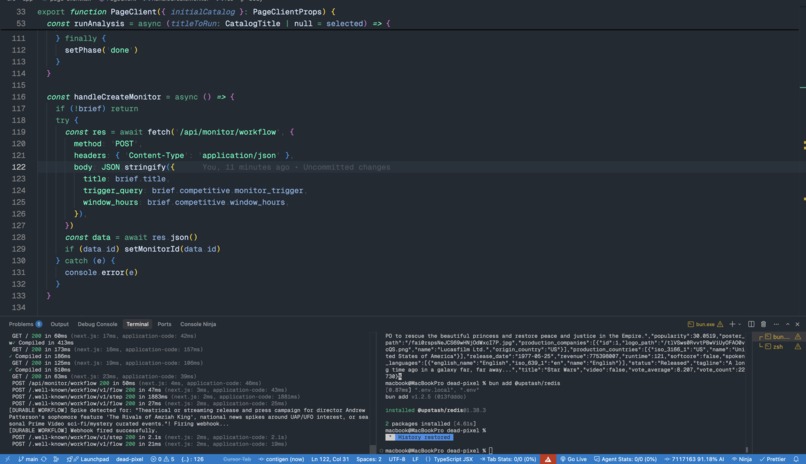
Task: Select the Terminal tab
Action: tap(137, 324)
